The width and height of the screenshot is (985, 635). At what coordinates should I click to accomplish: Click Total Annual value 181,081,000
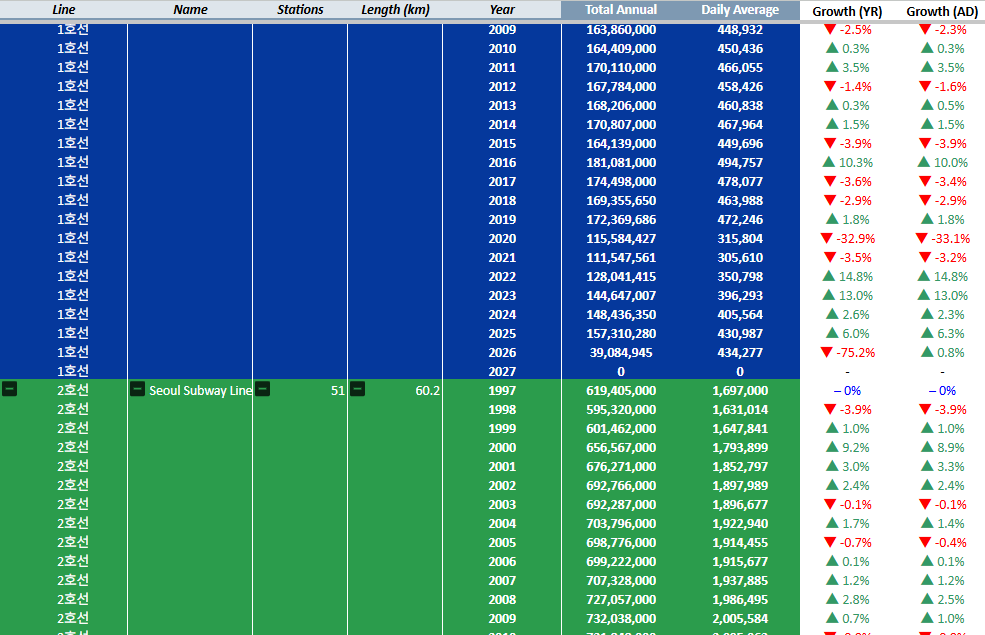tap(621, 163)
